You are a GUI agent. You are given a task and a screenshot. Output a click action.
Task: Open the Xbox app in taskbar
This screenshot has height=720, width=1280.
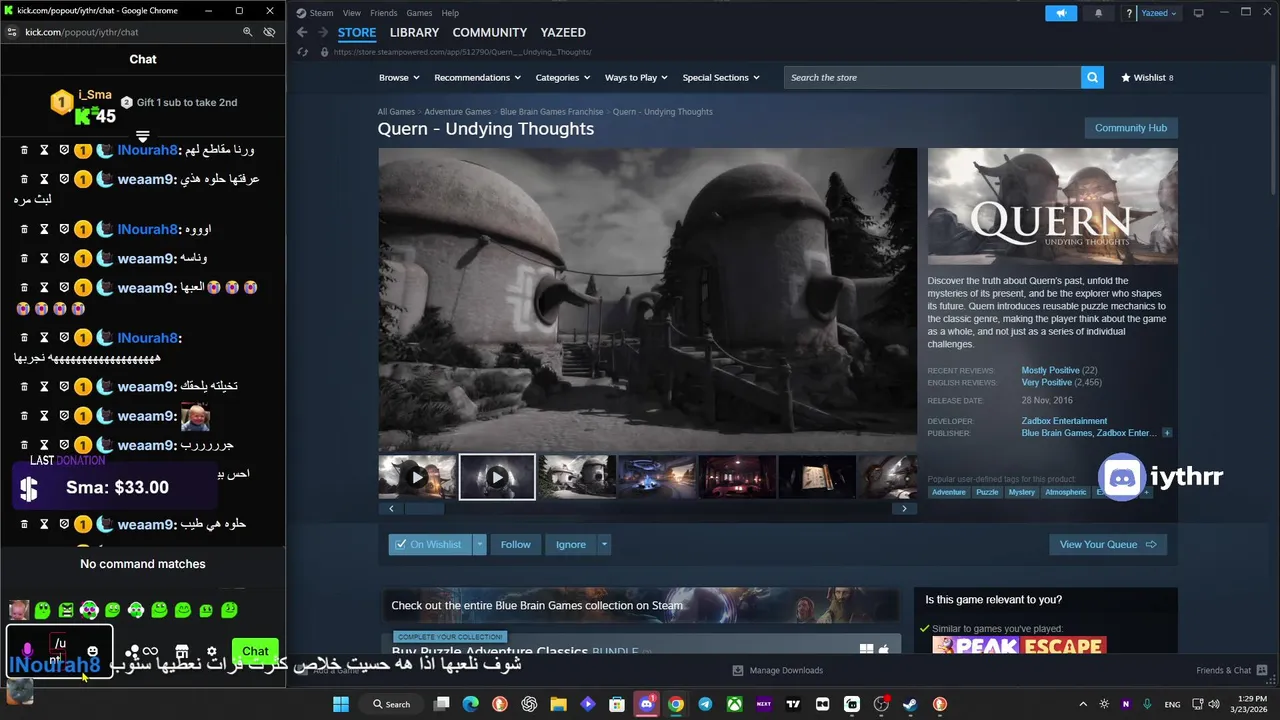click(x=735, y=704)
